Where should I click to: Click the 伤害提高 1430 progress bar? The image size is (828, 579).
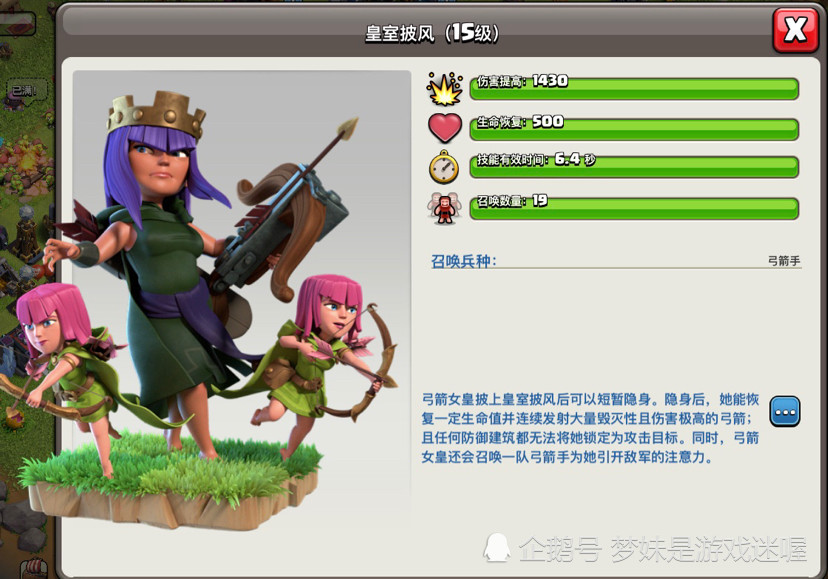point(634,88)
